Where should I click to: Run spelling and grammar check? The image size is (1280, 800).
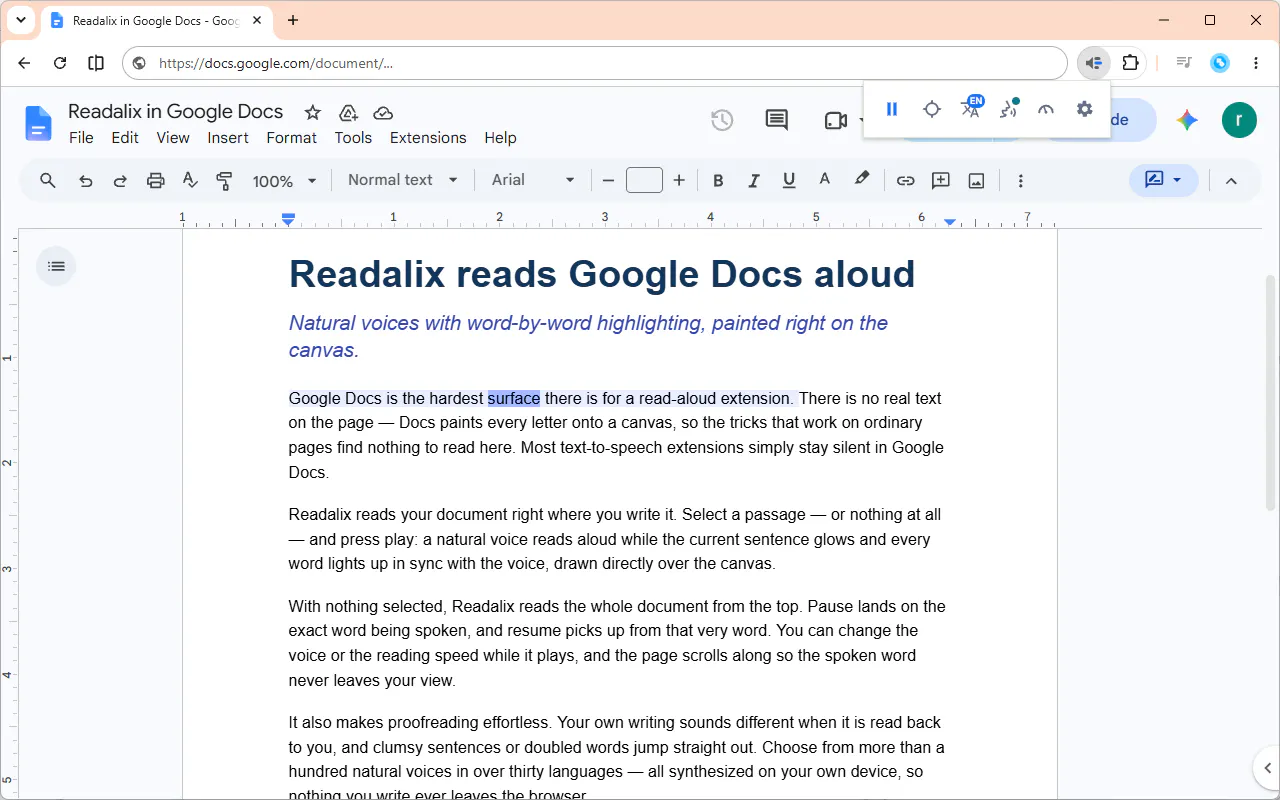pyautogui.click(x=190, y=180)
